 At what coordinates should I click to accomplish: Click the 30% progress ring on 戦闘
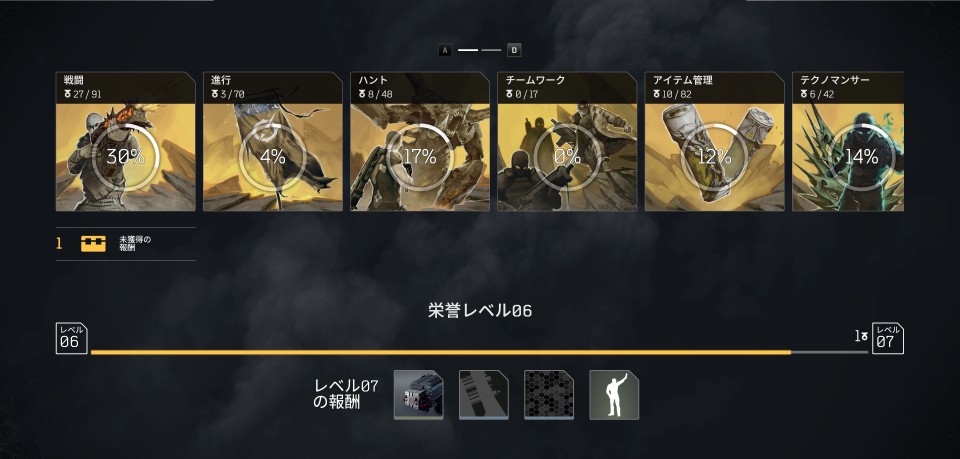click(126, 157)
